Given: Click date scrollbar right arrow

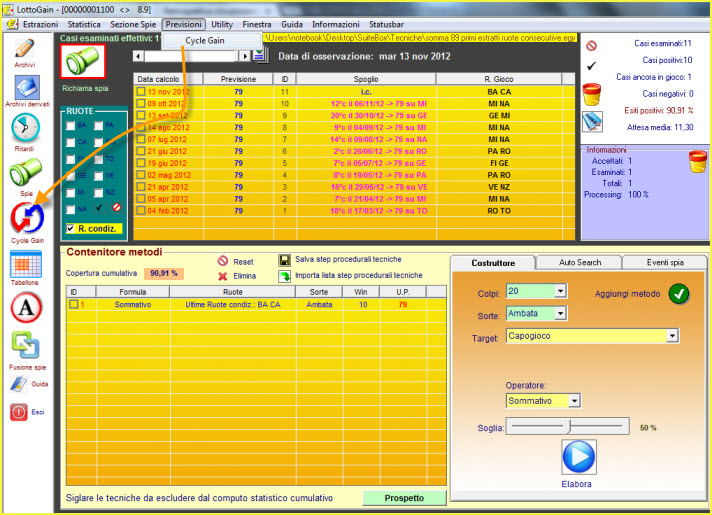Looking at the screenshot, I should (245, 56).
